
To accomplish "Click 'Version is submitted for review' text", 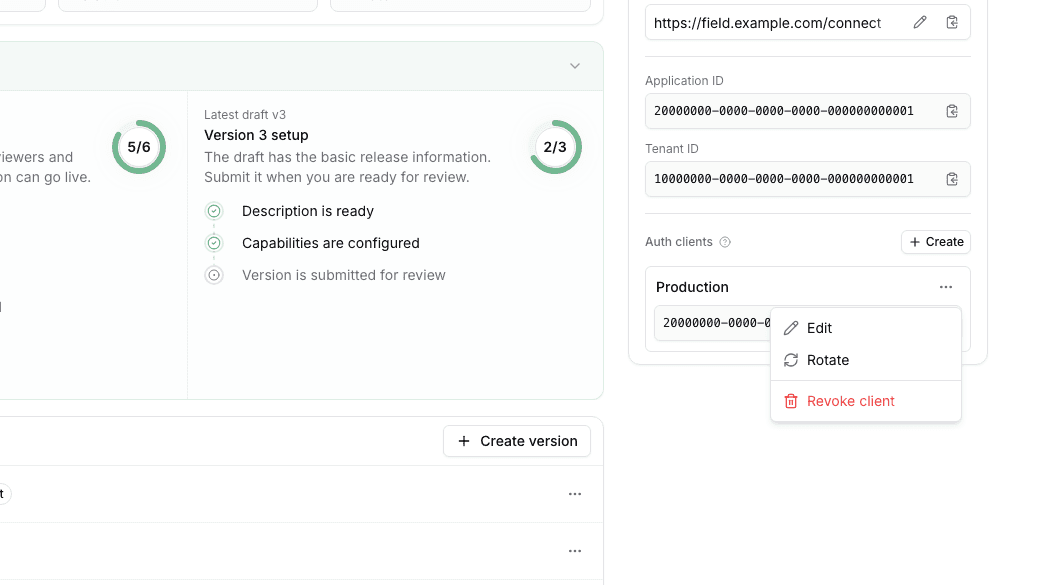I will [x=344, y=275].
